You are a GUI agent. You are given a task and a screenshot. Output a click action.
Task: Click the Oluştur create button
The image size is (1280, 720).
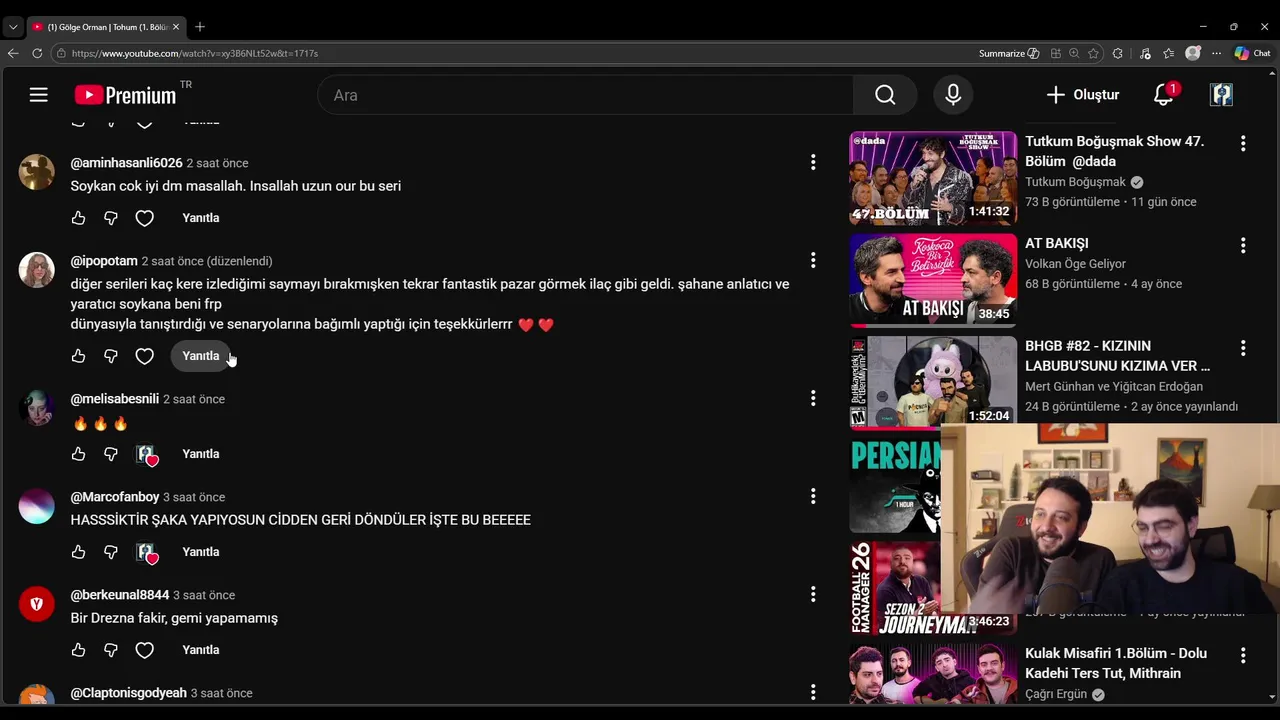tap(1083, 95)
